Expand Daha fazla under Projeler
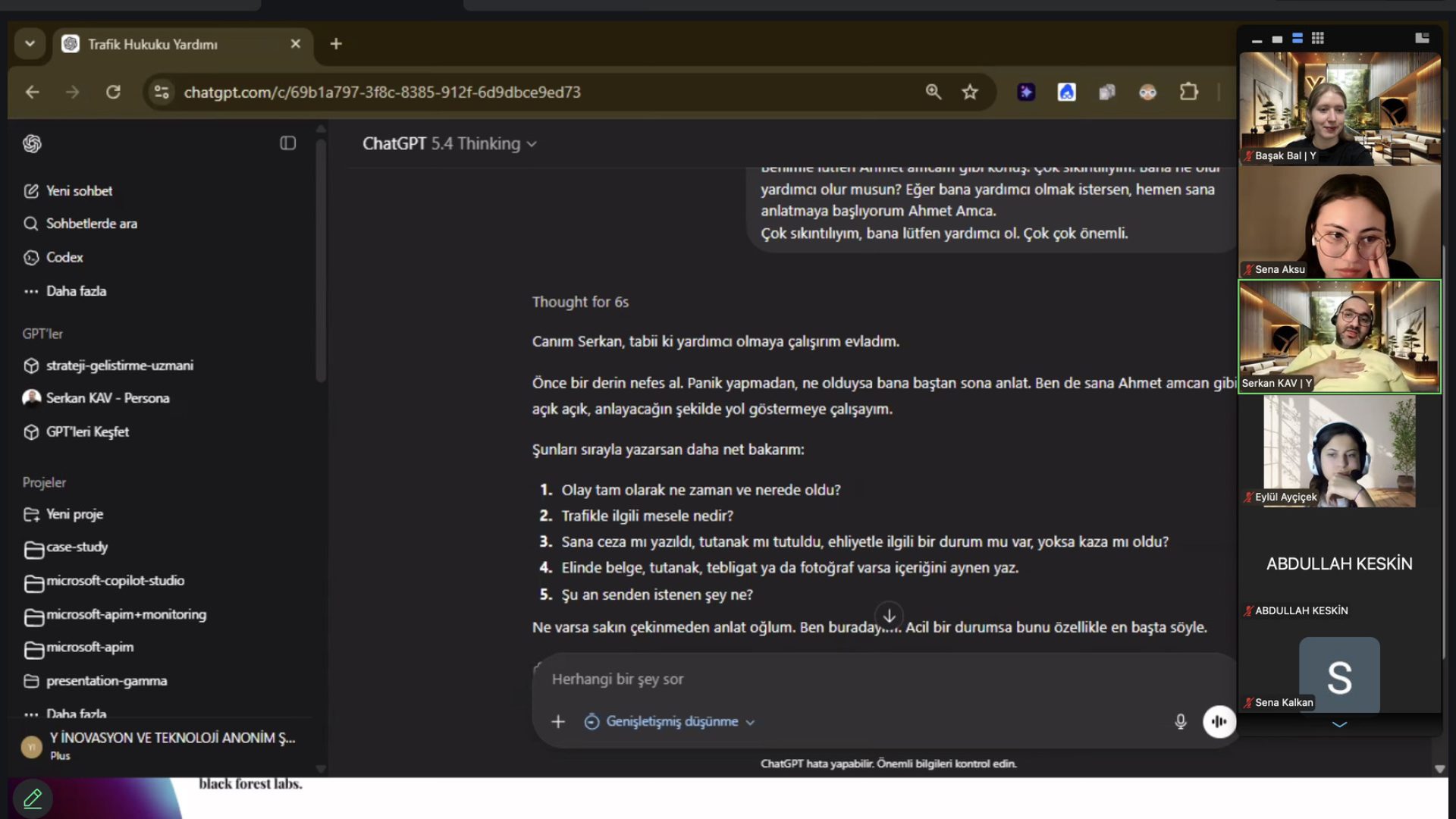 pyautogui.click(x=76, y=714)
